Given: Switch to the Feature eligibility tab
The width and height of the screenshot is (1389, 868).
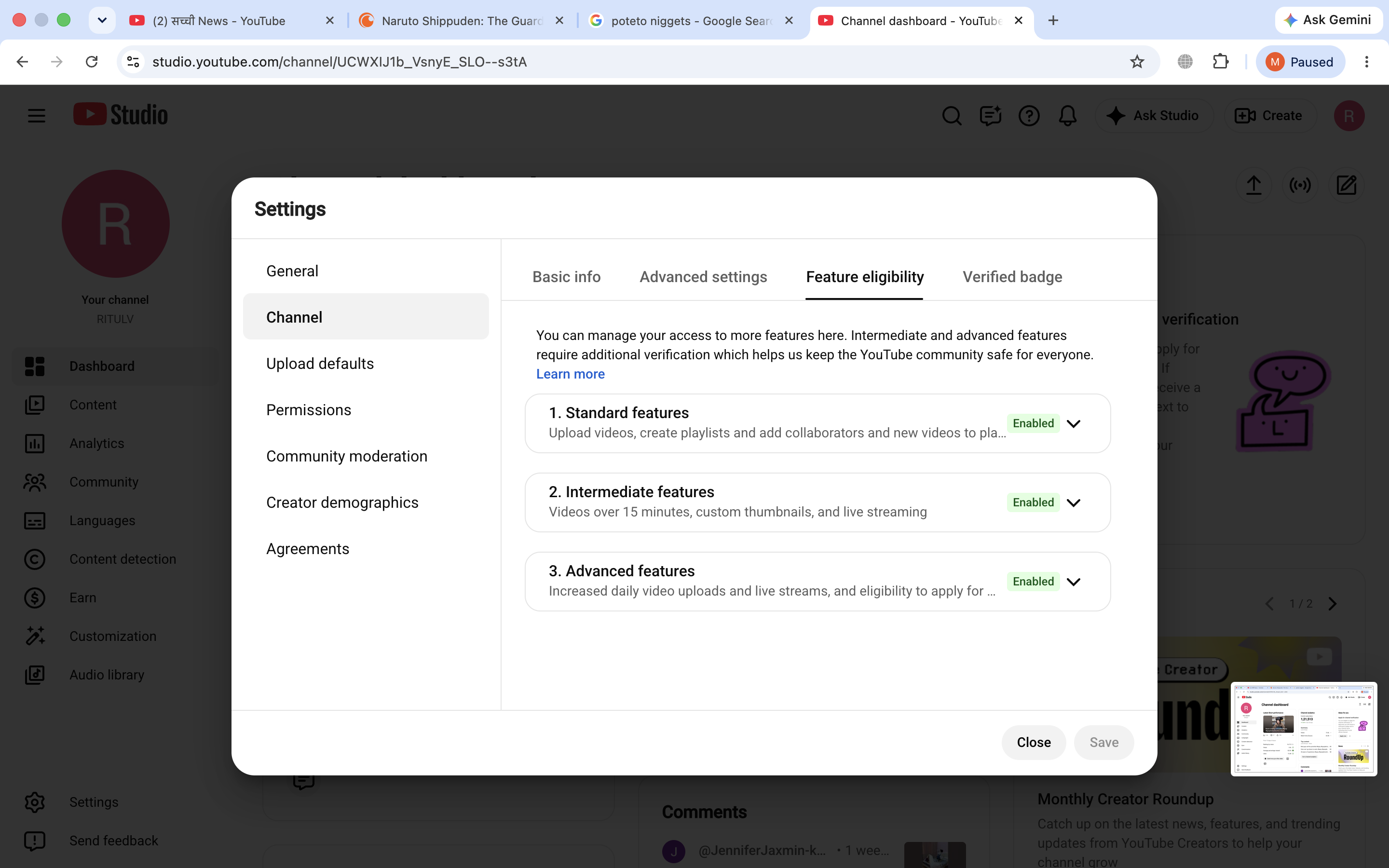Looking at the screenshot, I should pyautogui.click(x=864, y=277).
